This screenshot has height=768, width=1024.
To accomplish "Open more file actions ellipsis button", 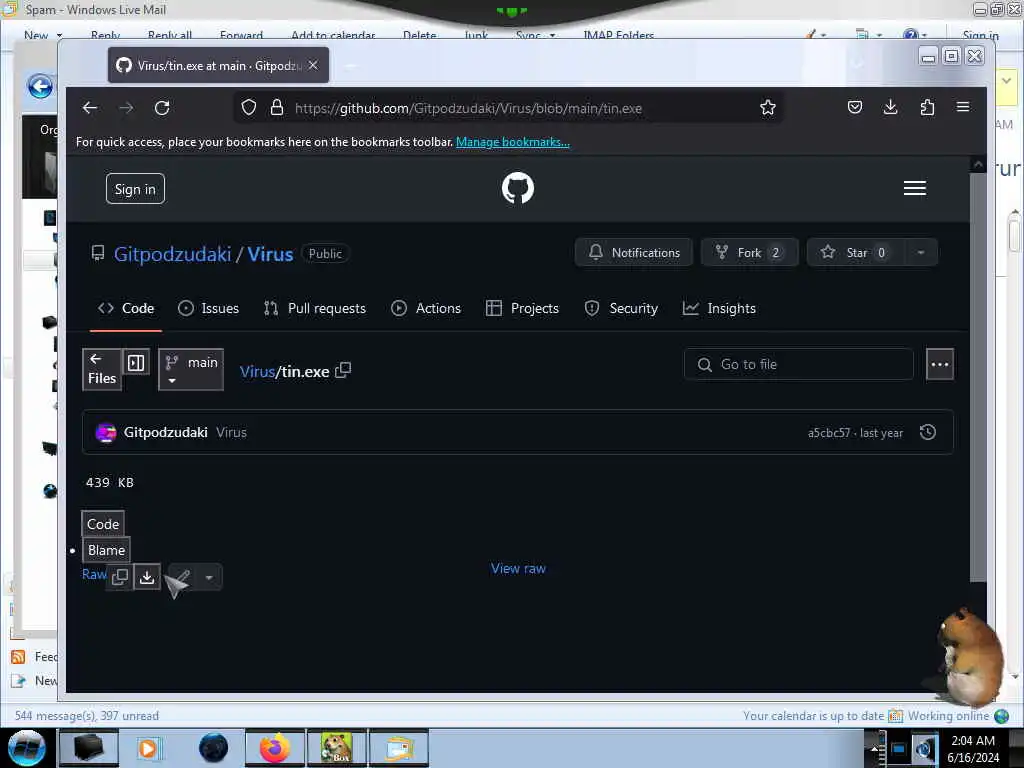I will tap(940, 364).
